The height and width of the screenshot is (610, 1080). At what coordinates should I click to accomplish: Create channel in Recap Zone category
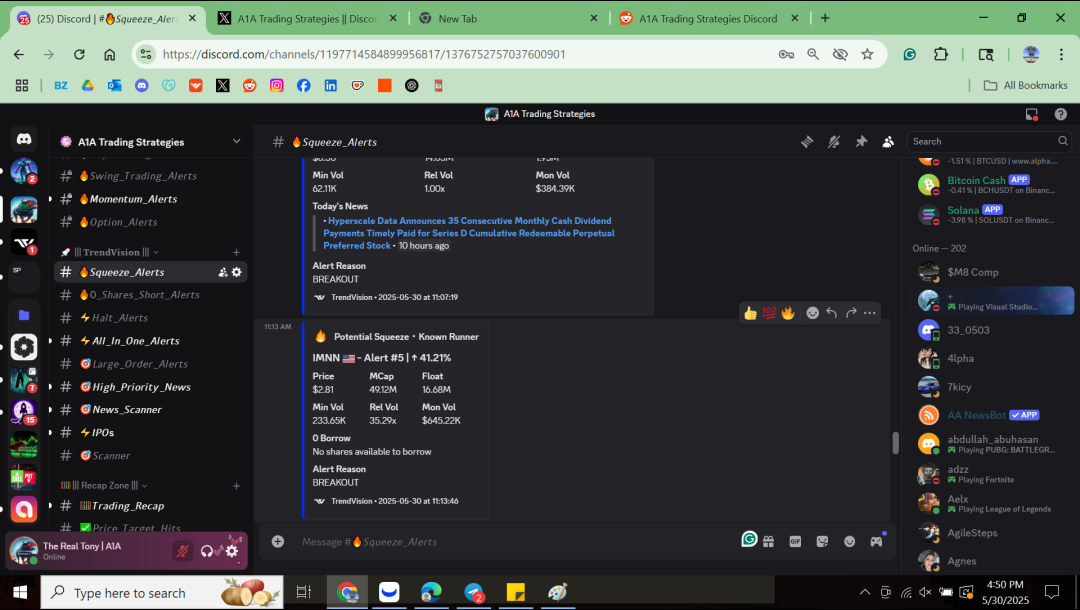pos(236,486)
